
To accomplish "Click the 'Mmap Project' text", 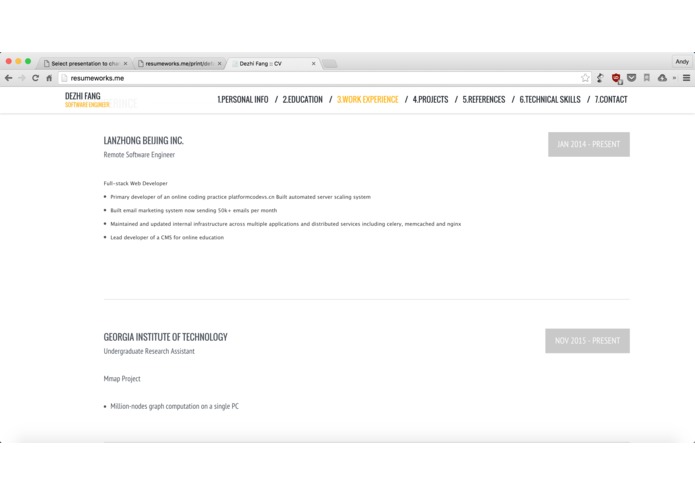I will coord(122,379).
